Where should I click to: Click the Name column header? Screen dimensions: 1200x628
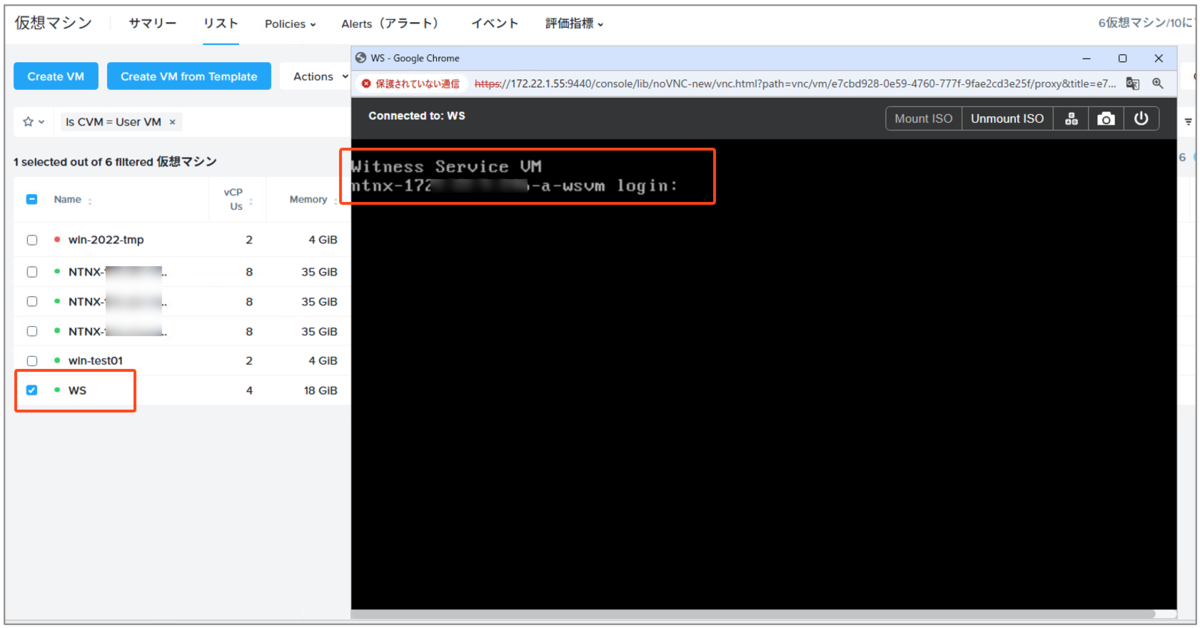(67, 199)
